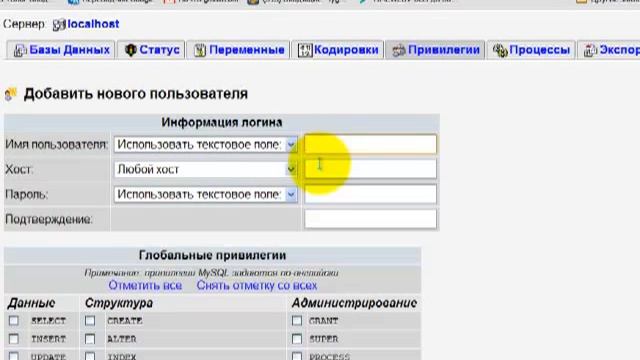This screenshot has width=640, height=360.
Task: Check the INSERT privilege checkbox
Action: [x=14, y=338]
